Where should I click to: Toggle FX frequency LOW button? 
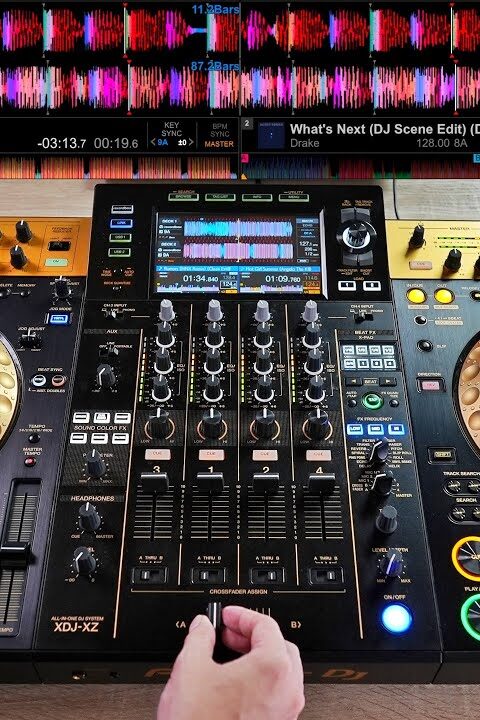[355, 429]
